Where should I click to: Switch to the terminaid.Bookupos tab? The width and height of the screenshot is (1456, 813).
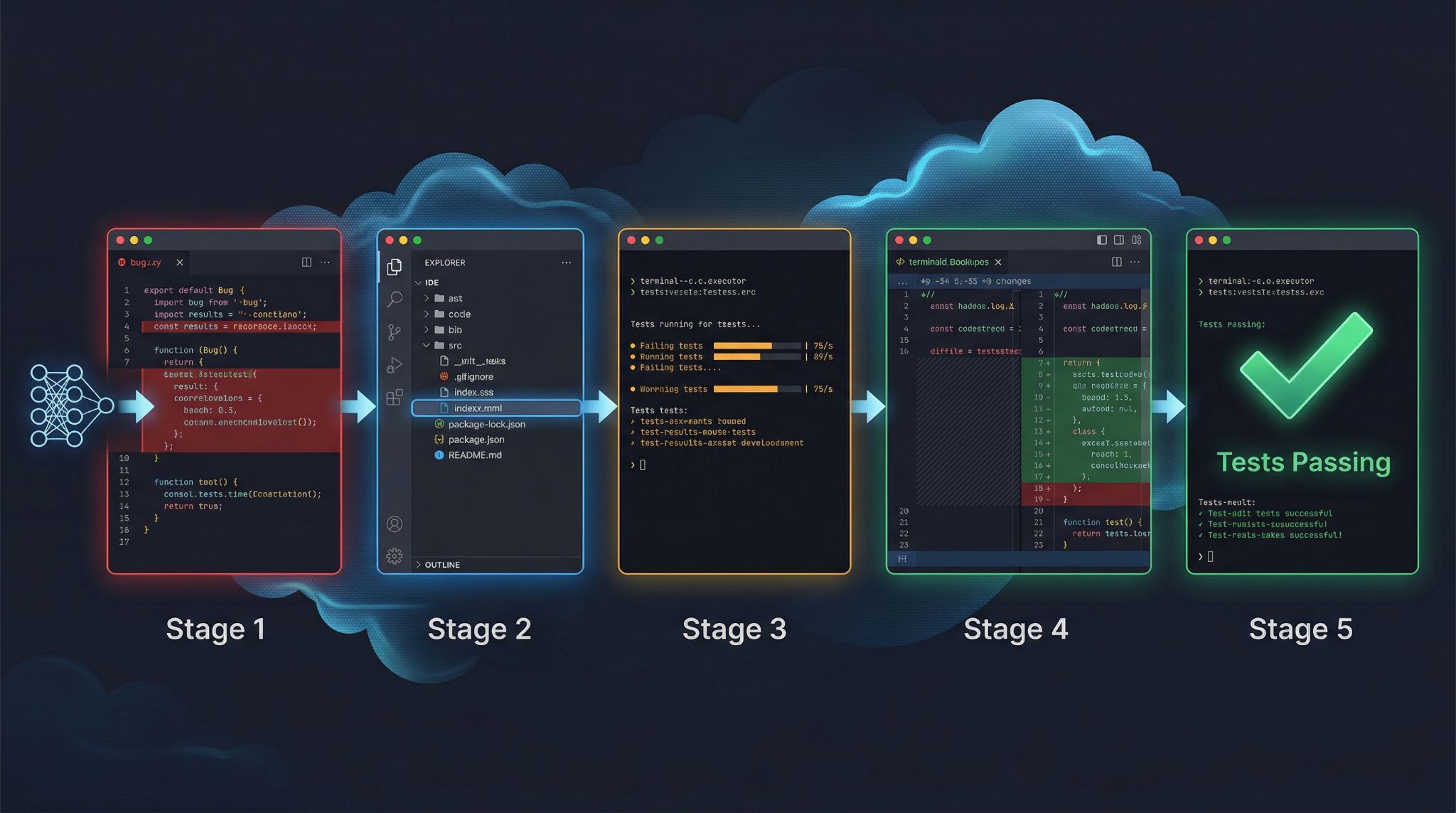click(948, 262)
